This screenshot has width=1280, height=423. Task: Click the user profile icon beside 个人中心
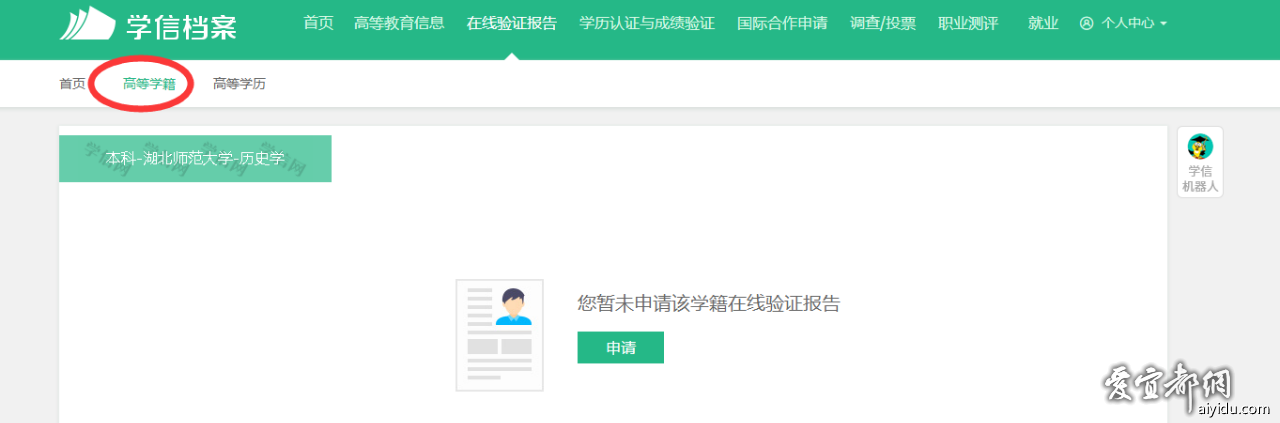point(1087,23)
